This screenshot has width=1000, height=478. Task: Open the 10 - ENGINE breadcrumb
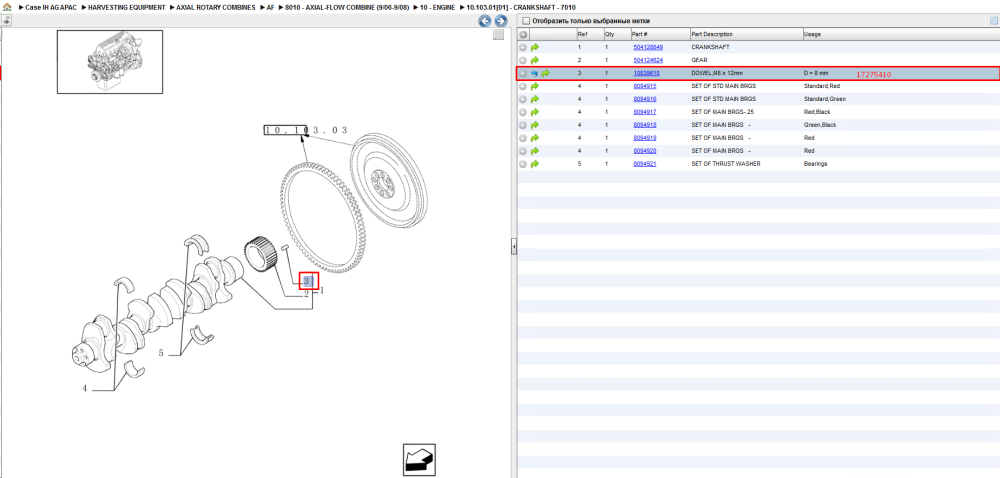coord(437,7)
